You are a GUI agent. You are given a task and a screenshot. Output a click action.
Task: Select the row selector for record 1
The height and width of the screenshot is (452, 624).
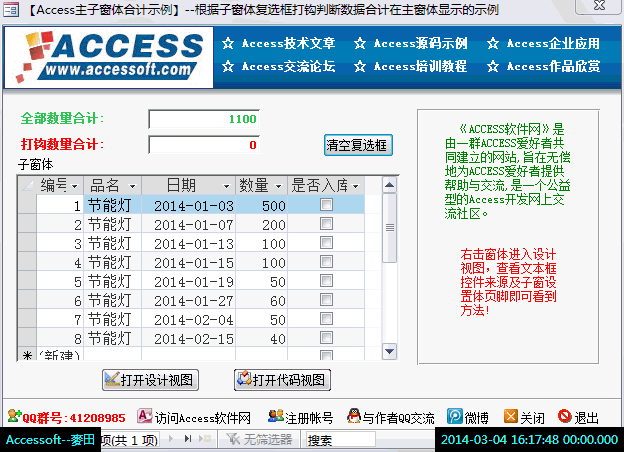point(27,205)
